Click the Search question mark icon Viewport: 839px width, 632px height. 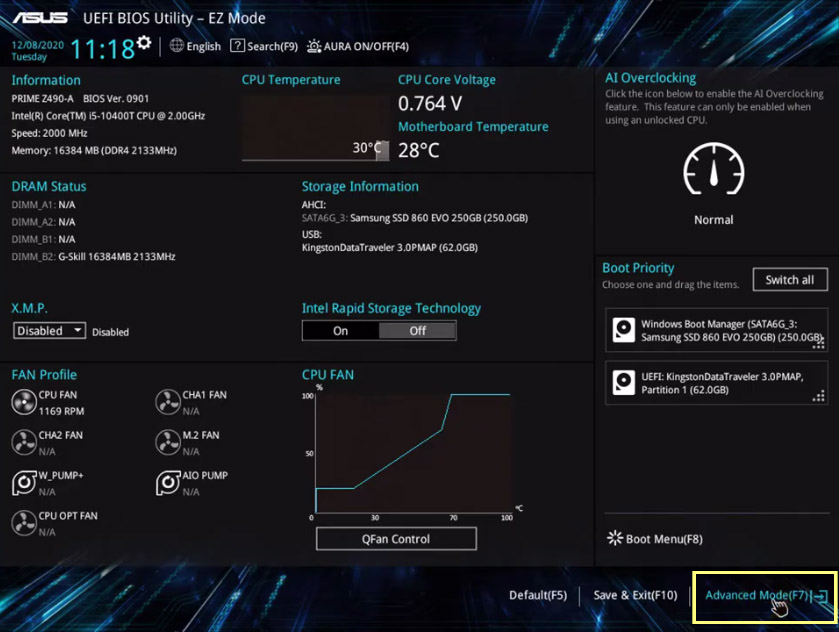[237, 45]
